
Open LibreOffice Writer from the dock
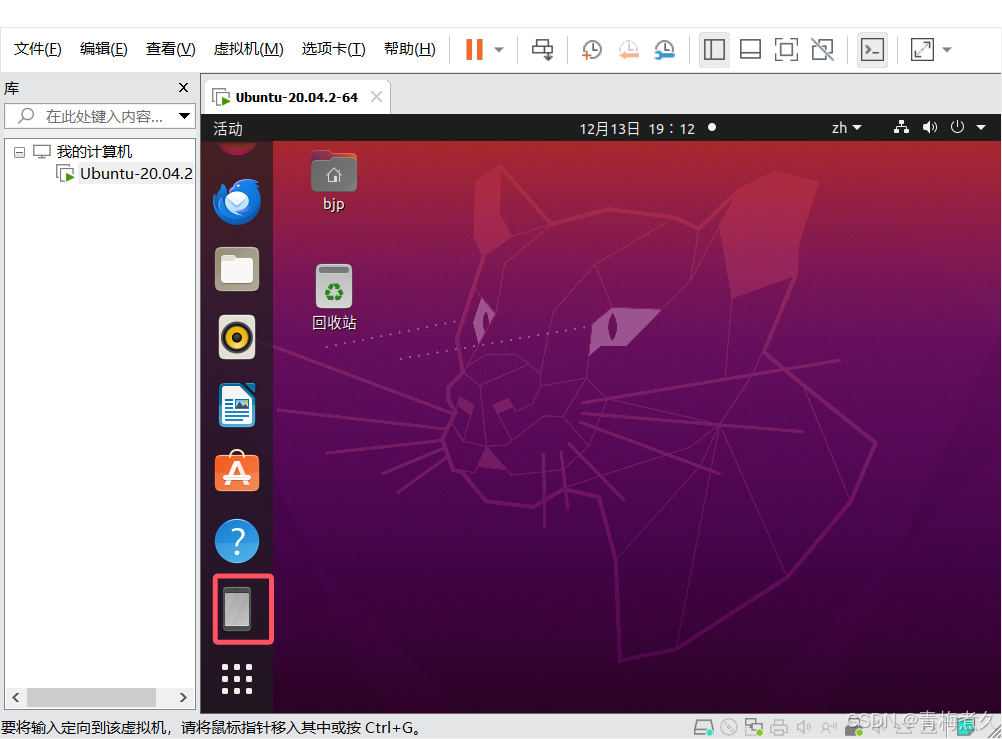(237, 405)
